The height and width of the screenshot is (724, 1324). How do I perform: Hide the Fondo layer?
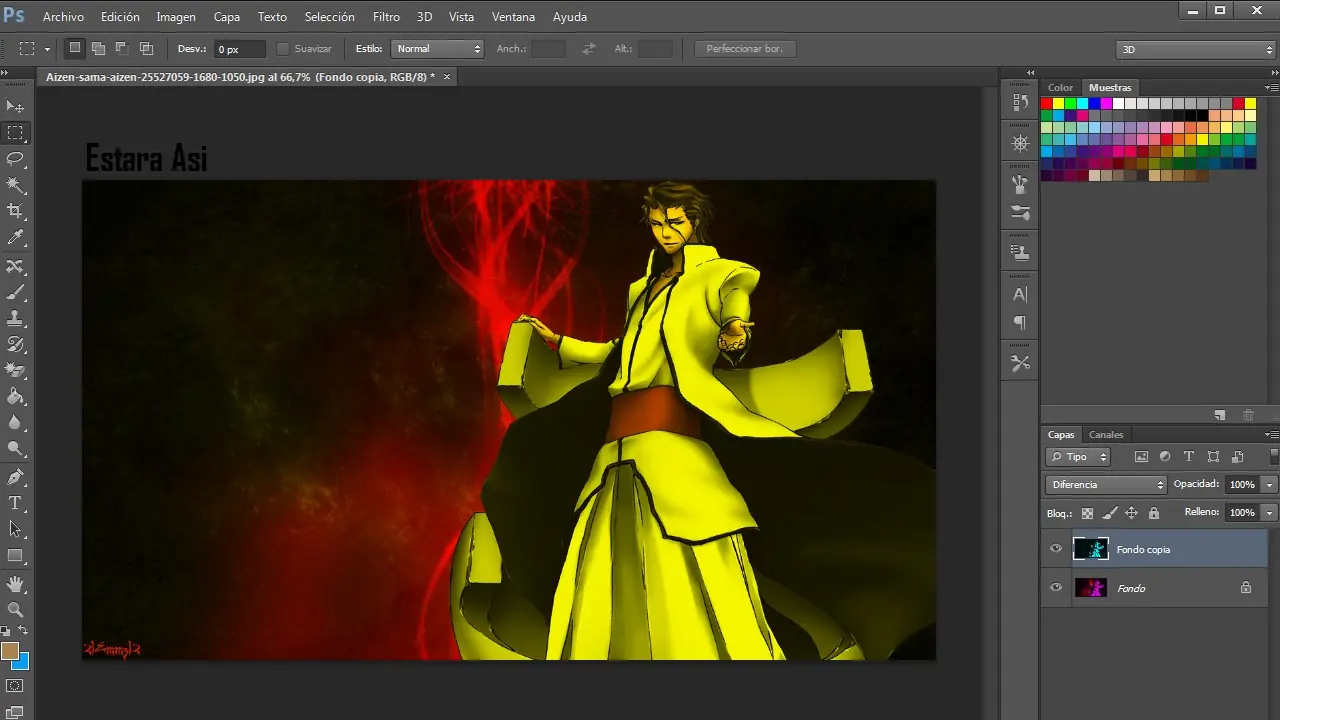coord(1056,588)
